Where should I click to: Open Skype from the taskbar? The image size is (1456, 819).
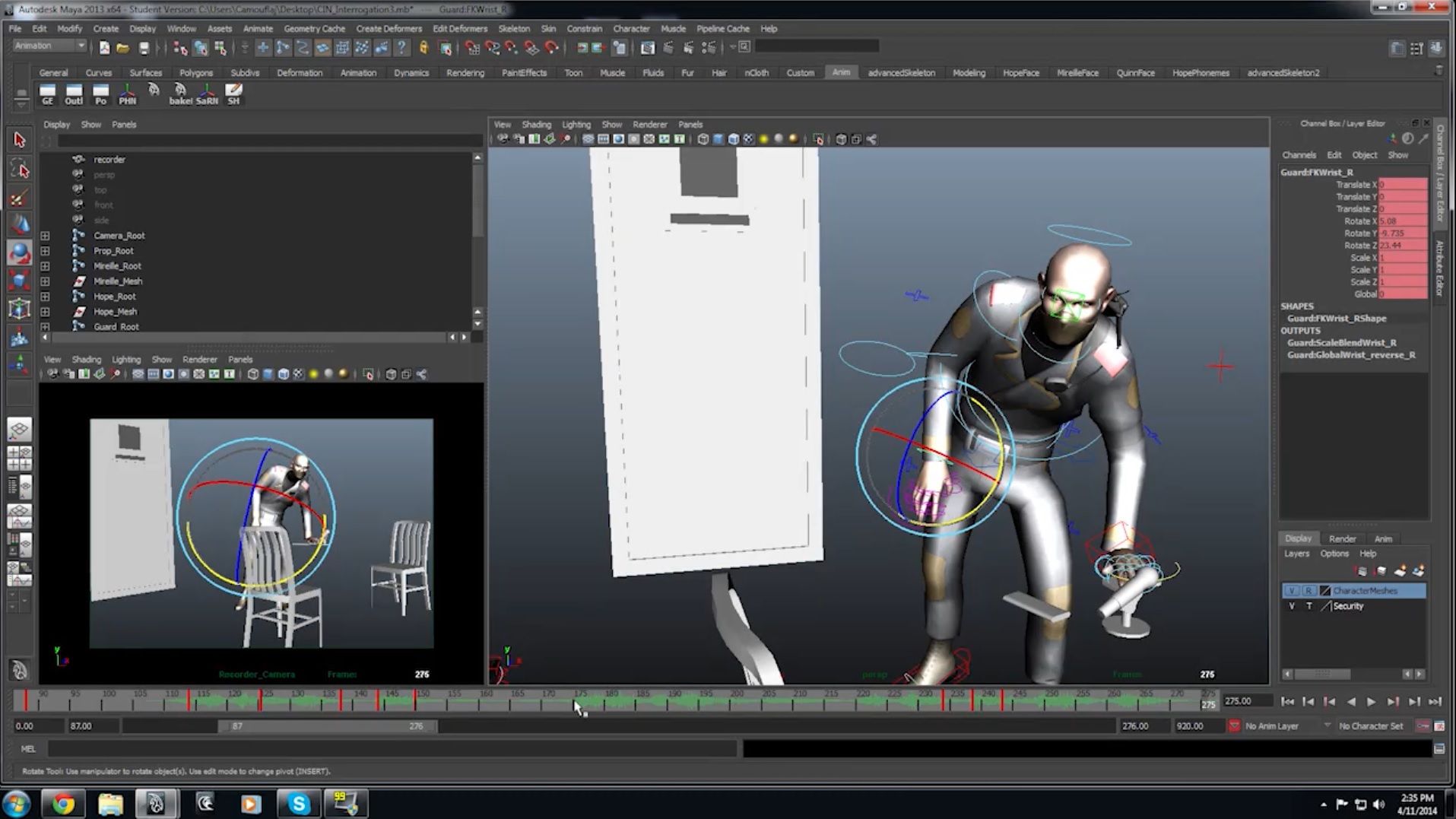(298, 804)
